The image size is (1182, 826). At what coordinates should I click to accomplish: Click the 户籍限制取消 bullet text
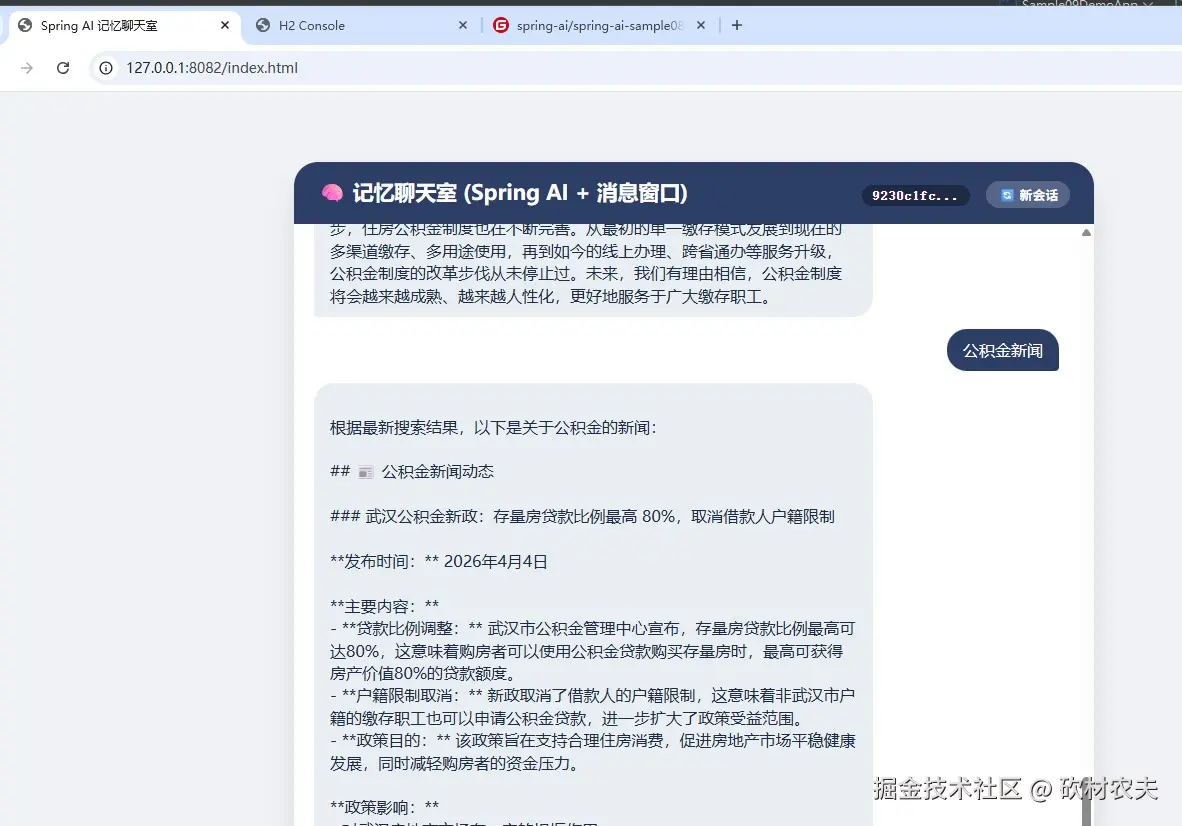coord(593,707)
